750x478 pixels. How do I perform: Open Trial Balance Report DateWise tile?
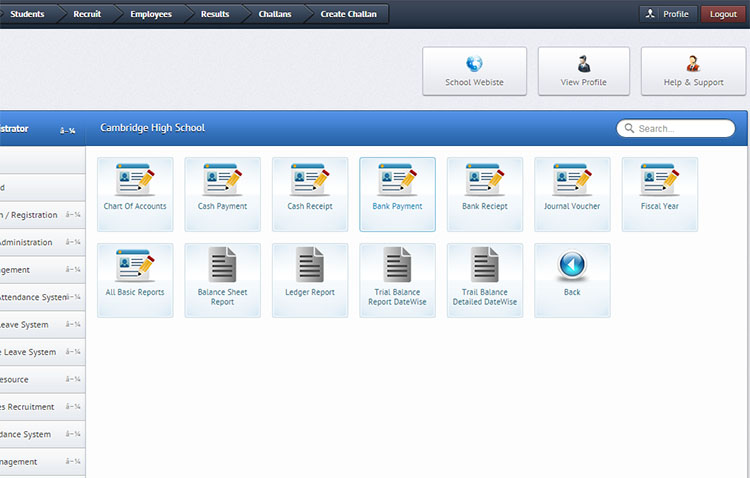coord(397,280)
